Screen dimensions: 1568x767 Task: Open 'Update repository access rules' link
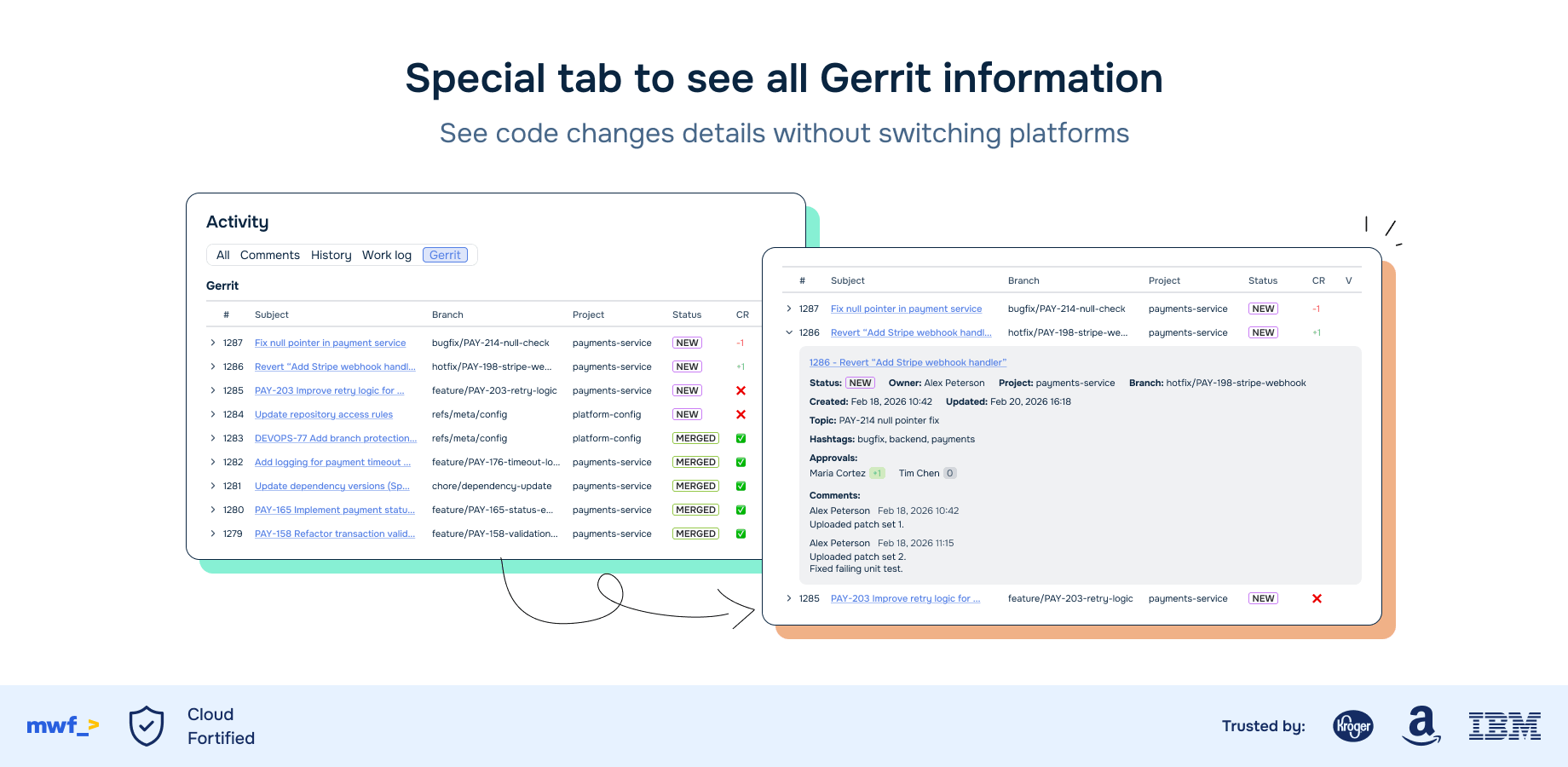pyautogui.click(x=324, y=414)
